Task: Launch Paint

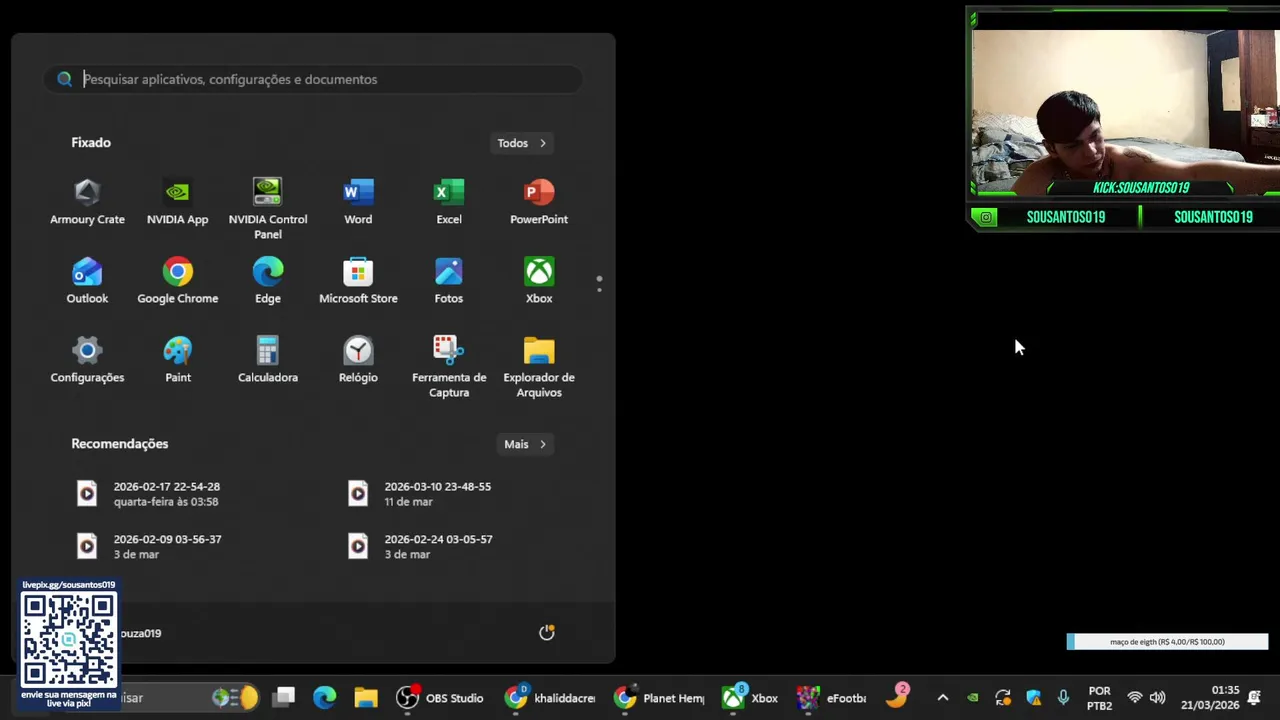Action: coord(177,360)
